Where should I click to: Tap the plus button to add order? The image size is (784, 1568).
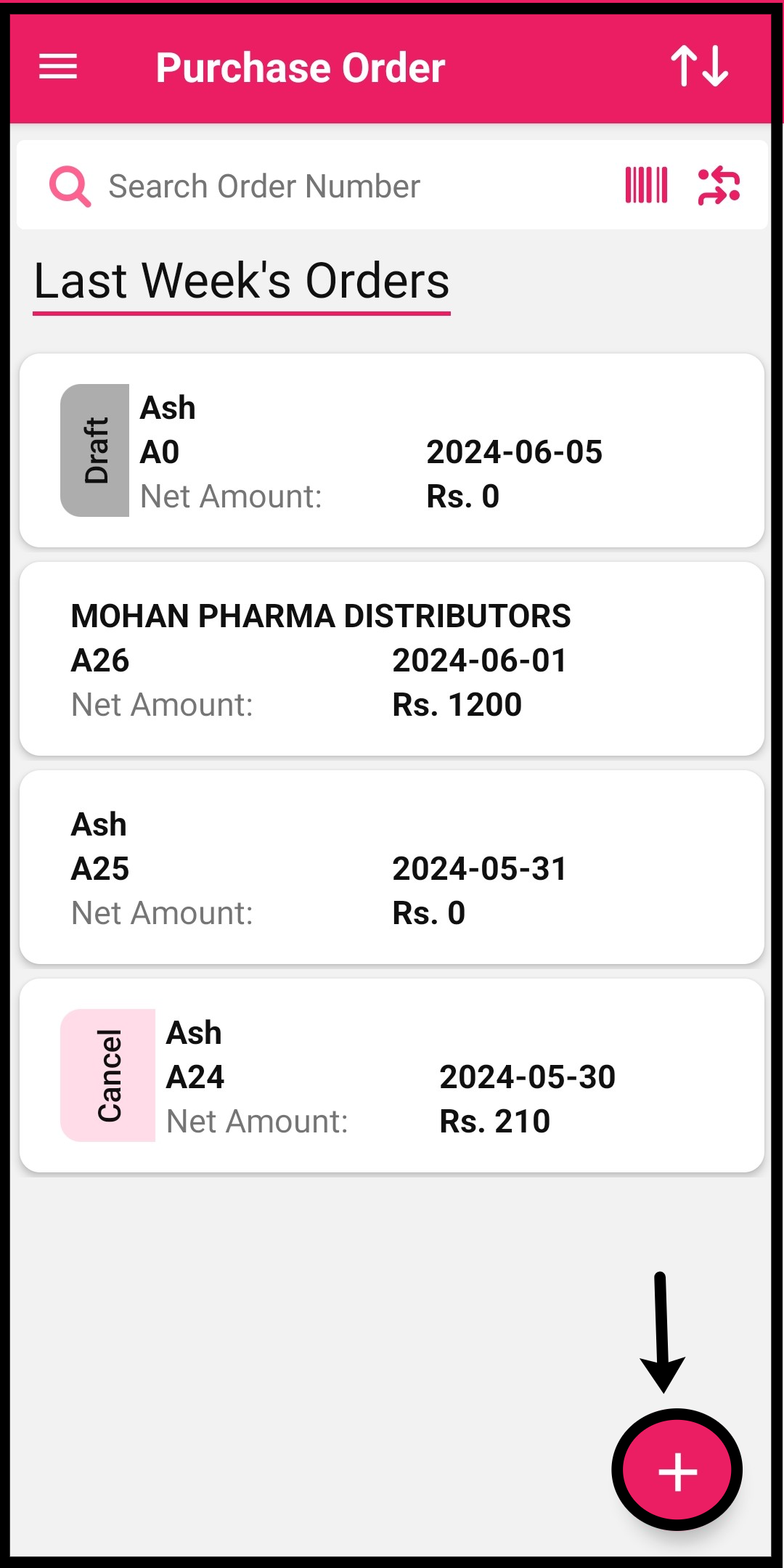pos(677,1471)
